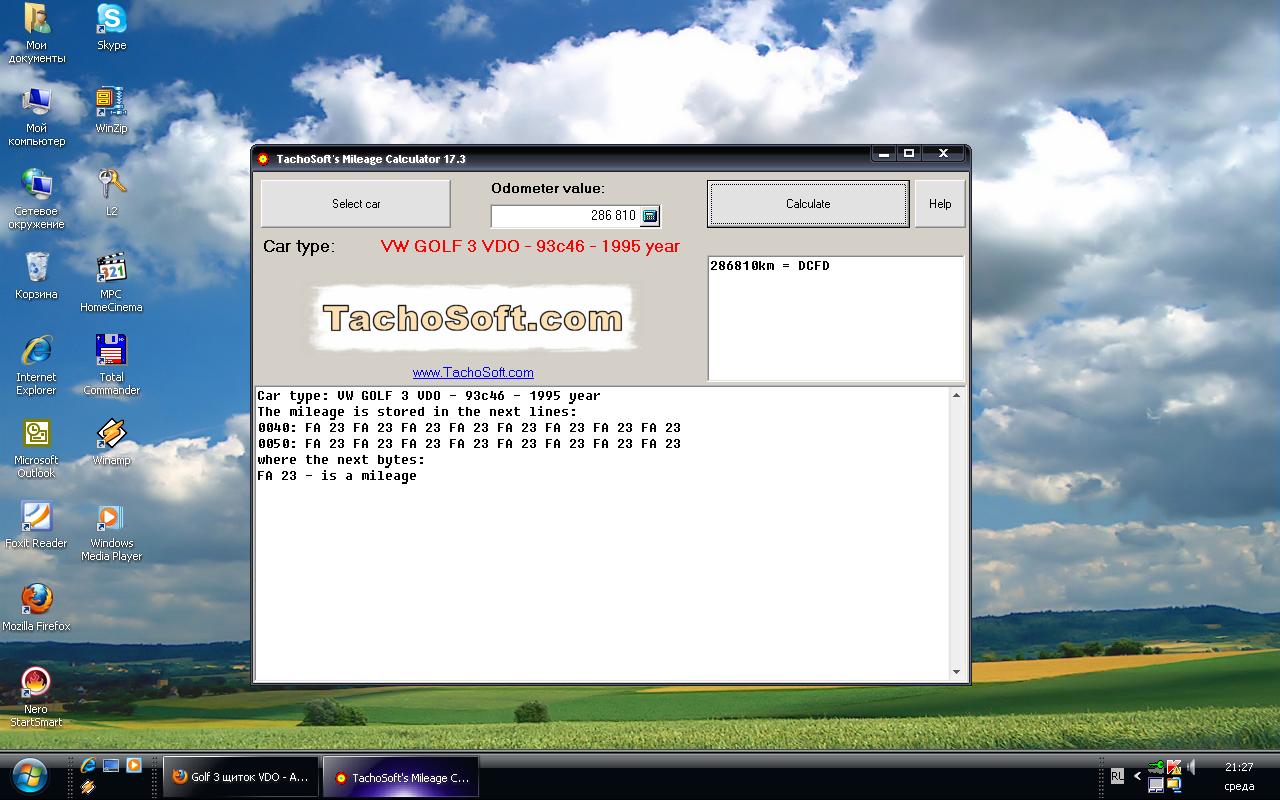Launch Winamp from the desktop
The width and height of the screenshot is (1280, 800).
point(112,442)
